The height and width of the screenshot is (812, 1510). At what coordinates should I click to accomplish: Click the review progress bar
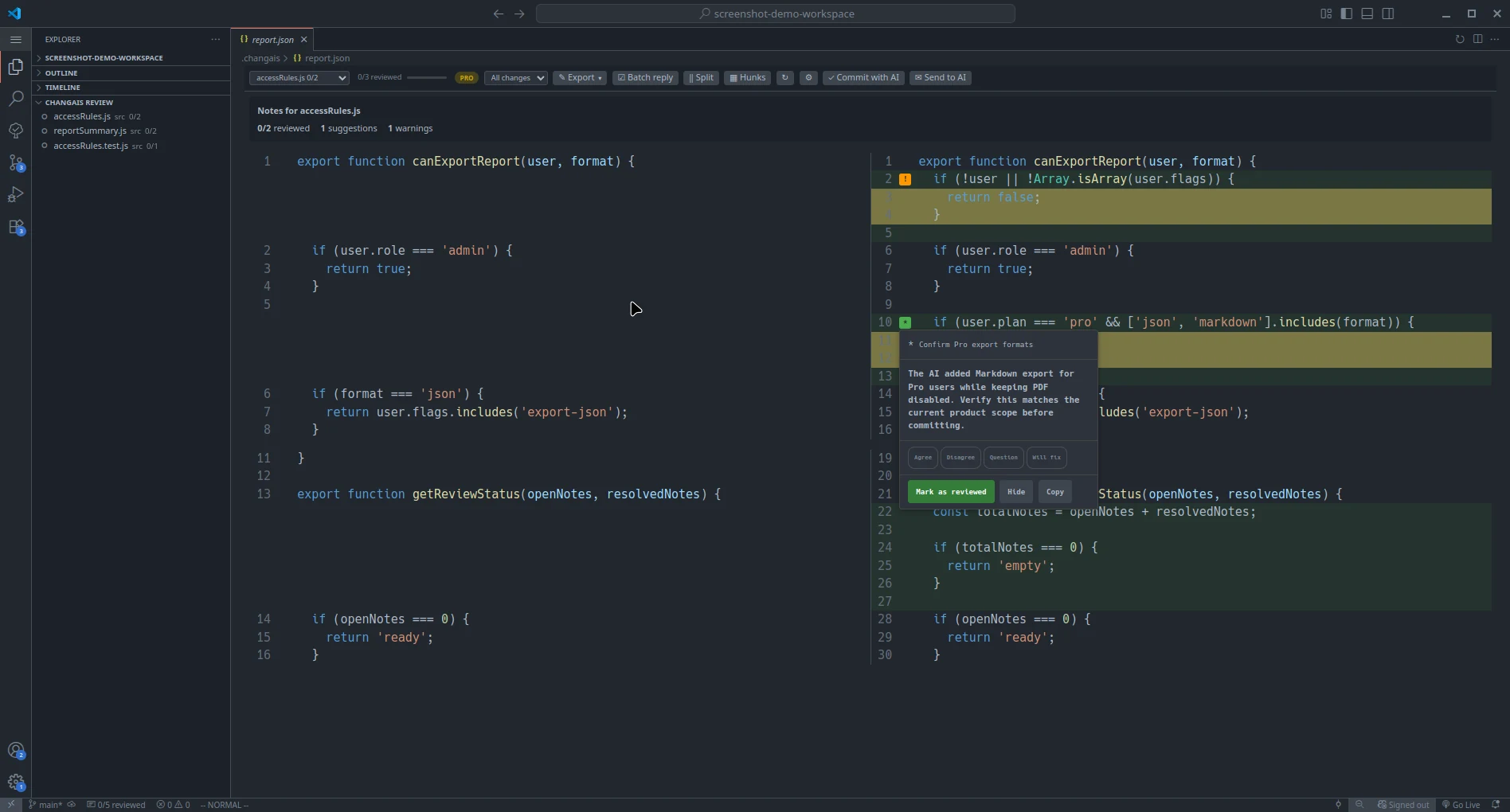pos(427,78)
